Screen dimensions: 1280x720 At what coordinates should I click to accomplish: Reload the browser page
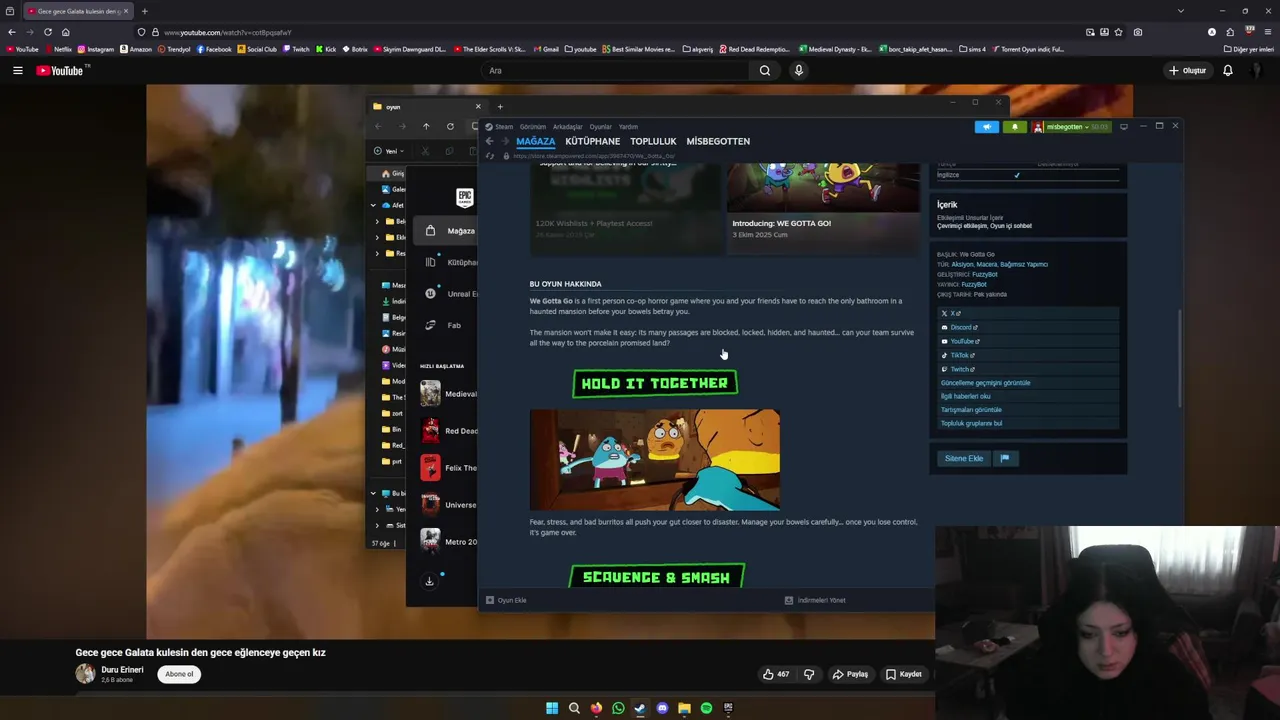(47, 32)
